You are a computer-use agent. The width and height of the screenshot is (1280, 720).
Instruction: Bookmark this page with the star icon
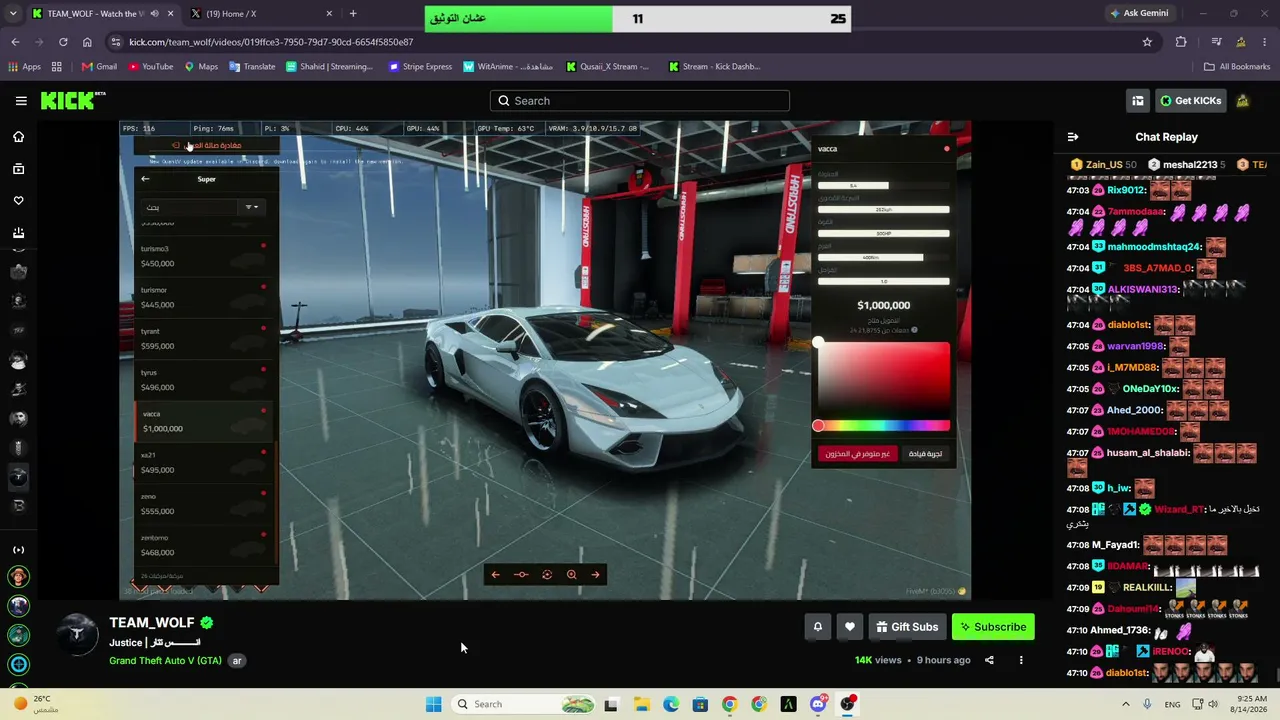(x=1147, y=42)
